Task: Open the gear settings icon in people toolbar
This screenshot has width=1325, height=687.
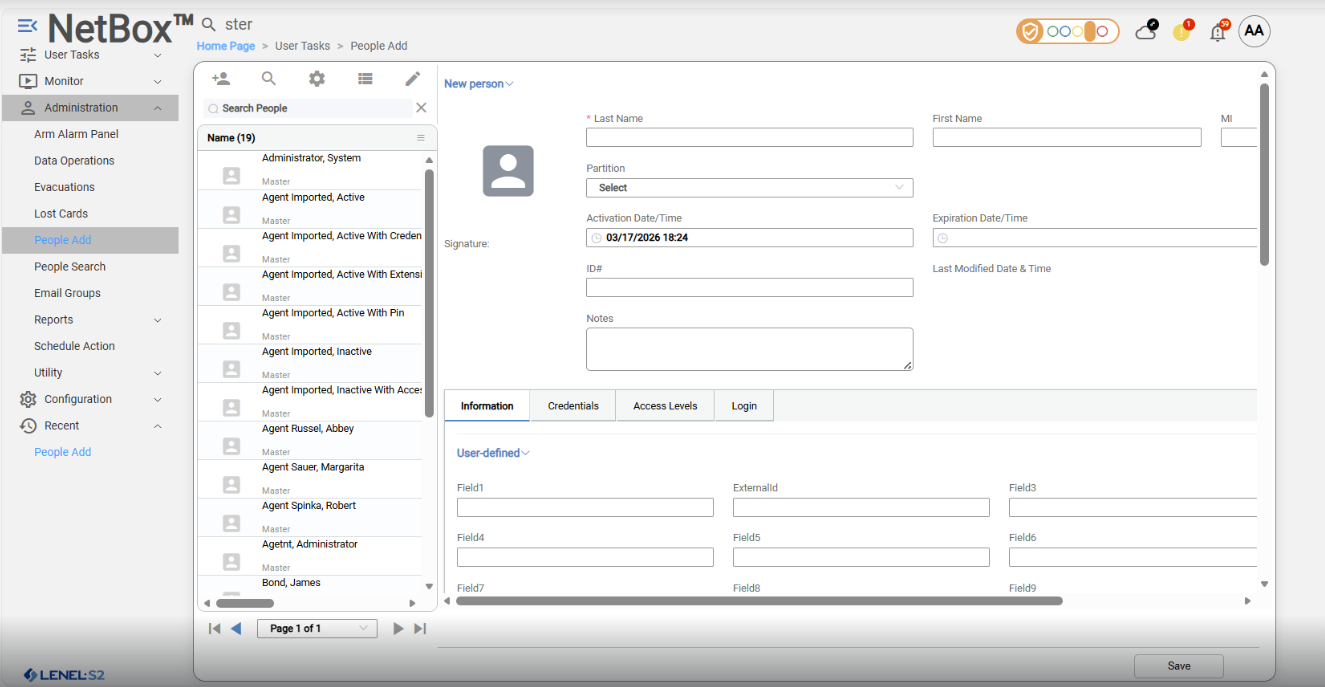Action: (317, 79)
